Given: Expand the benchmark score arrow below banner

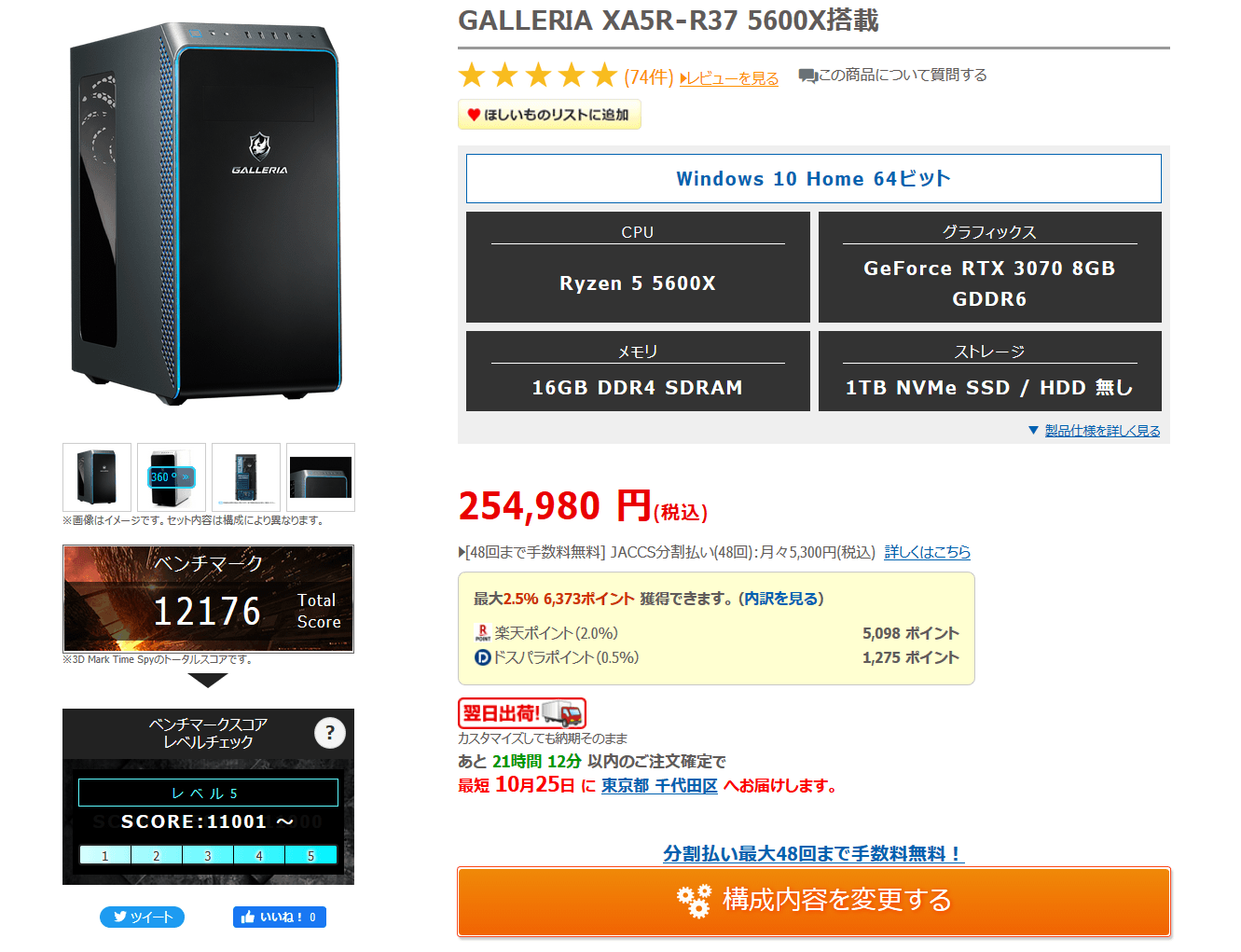Looking at the screenshot, I should pos(207,681).
